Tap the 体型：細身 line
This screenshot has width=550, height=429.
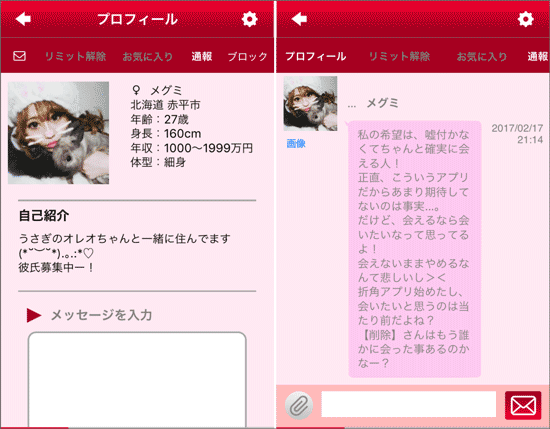tap(158, 162)
